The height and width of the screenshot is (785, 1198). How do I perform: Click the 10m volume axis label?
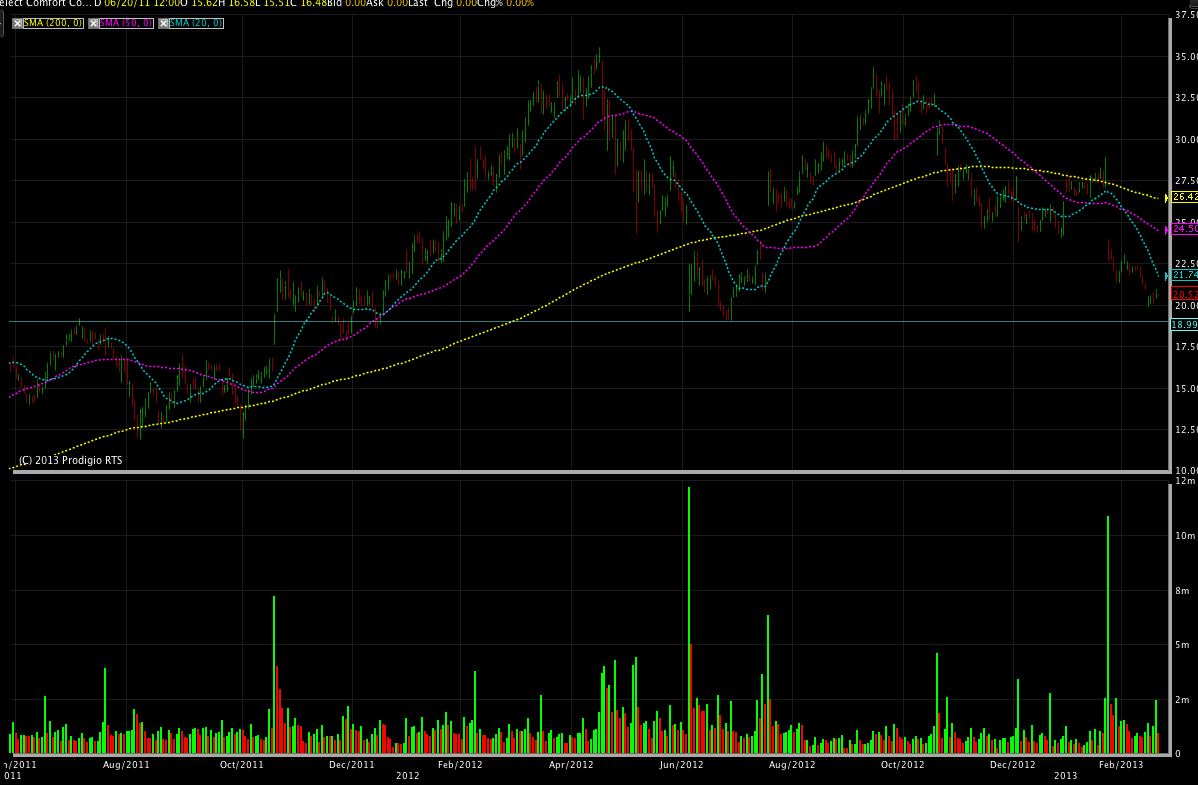(x=1185, y=536)
